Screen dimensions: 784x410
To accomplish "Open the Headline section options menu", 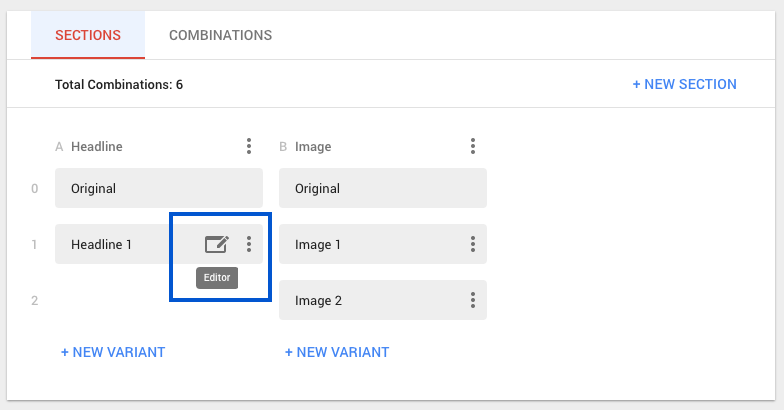I will [249, 147].
